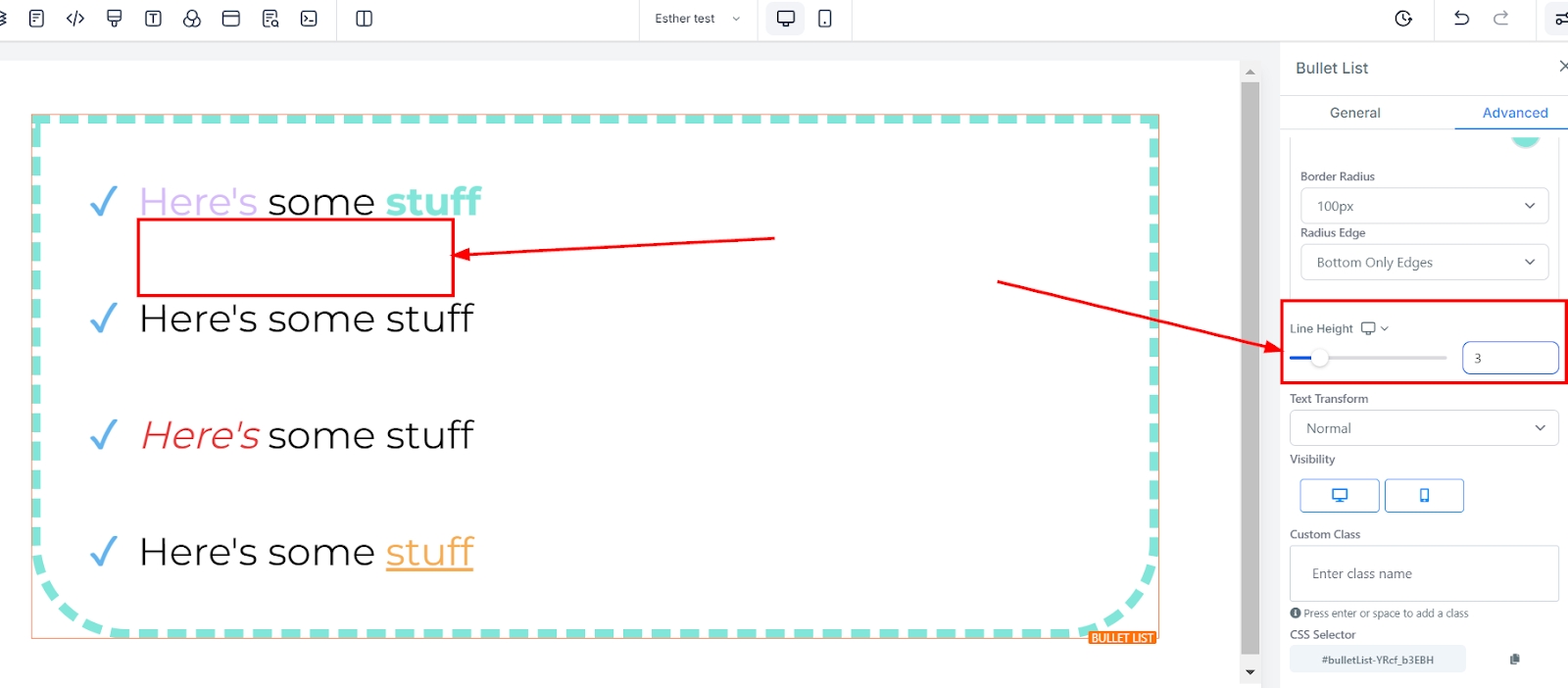1568x688 pixels.
Task: Open the Esther test page selector
Action: [698, 19]
